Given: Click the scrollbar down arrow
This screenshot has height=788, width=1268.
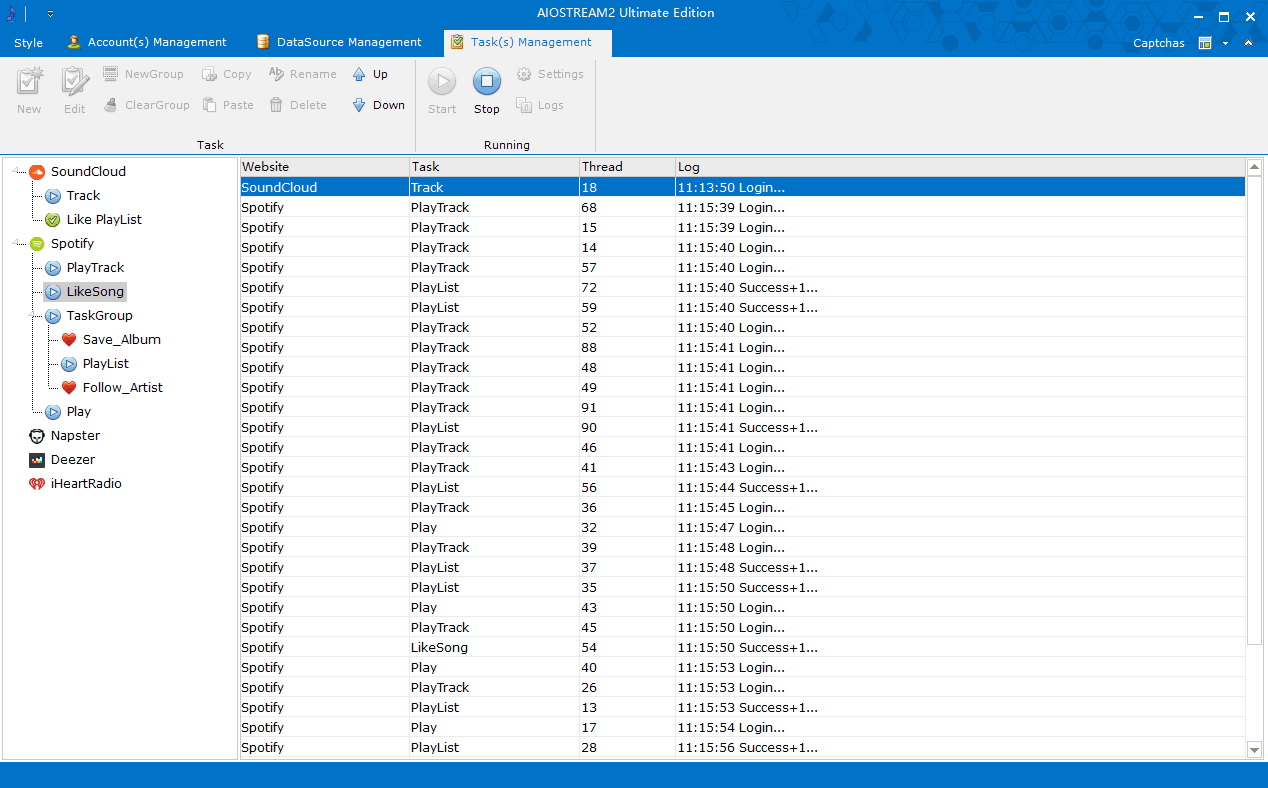Looking at the screenshot, I should [x=1254, y=750].
